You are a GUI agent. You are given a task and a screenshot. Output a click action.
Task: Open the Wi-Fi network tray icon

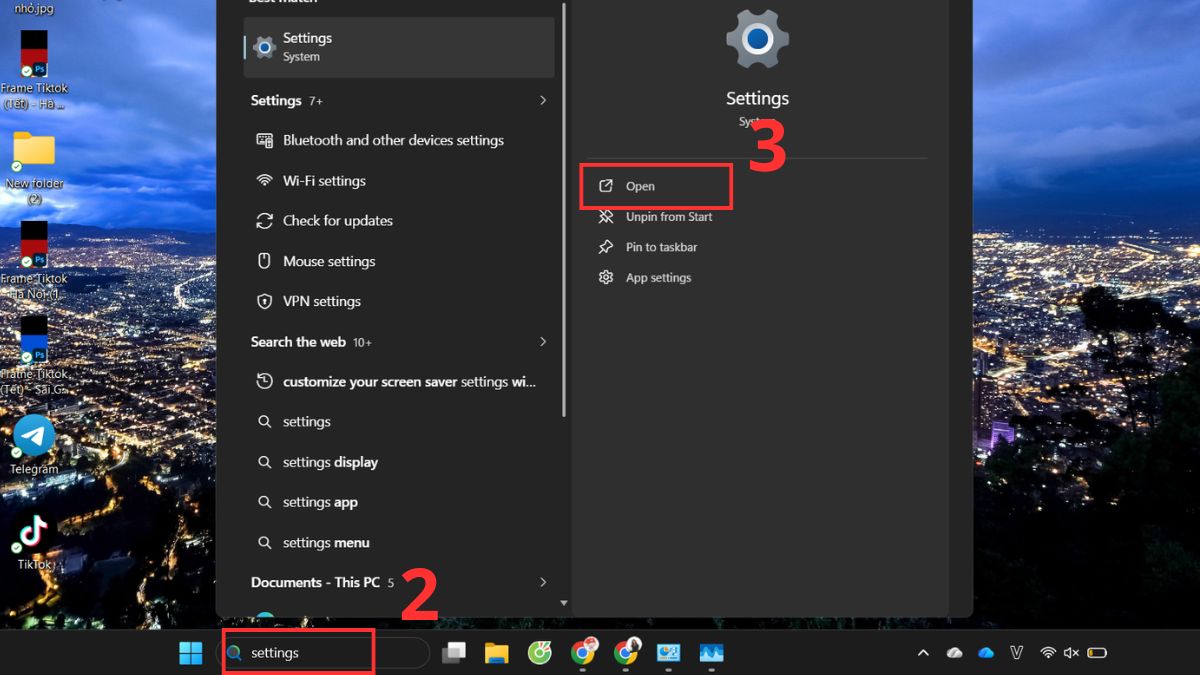click(x=1048, y=653)
